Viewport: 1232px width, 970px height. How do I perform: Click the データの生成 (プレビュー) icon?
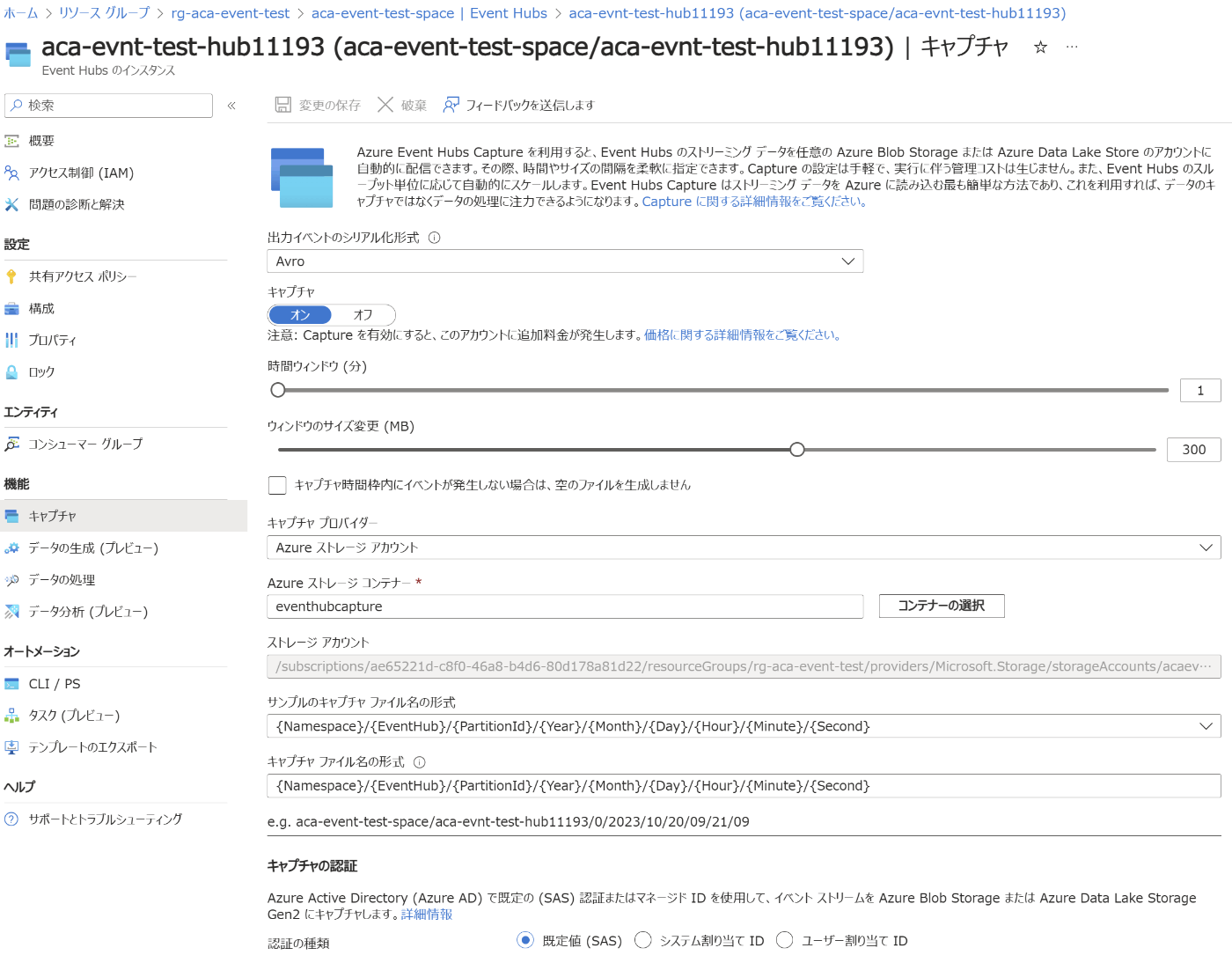(x=11, y=547)
